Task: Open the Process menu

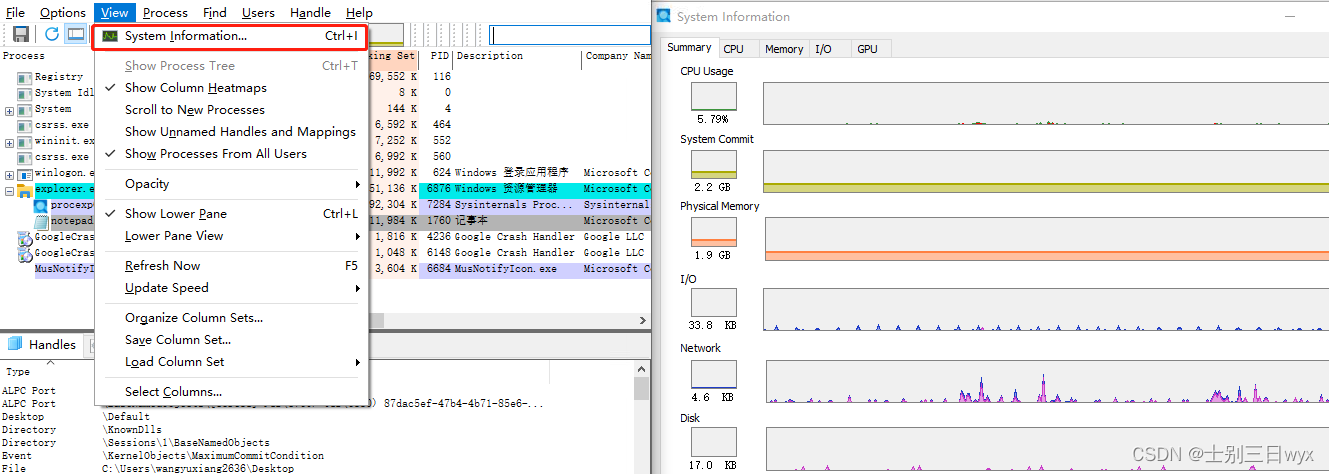Action: click(x=165, y=13)
